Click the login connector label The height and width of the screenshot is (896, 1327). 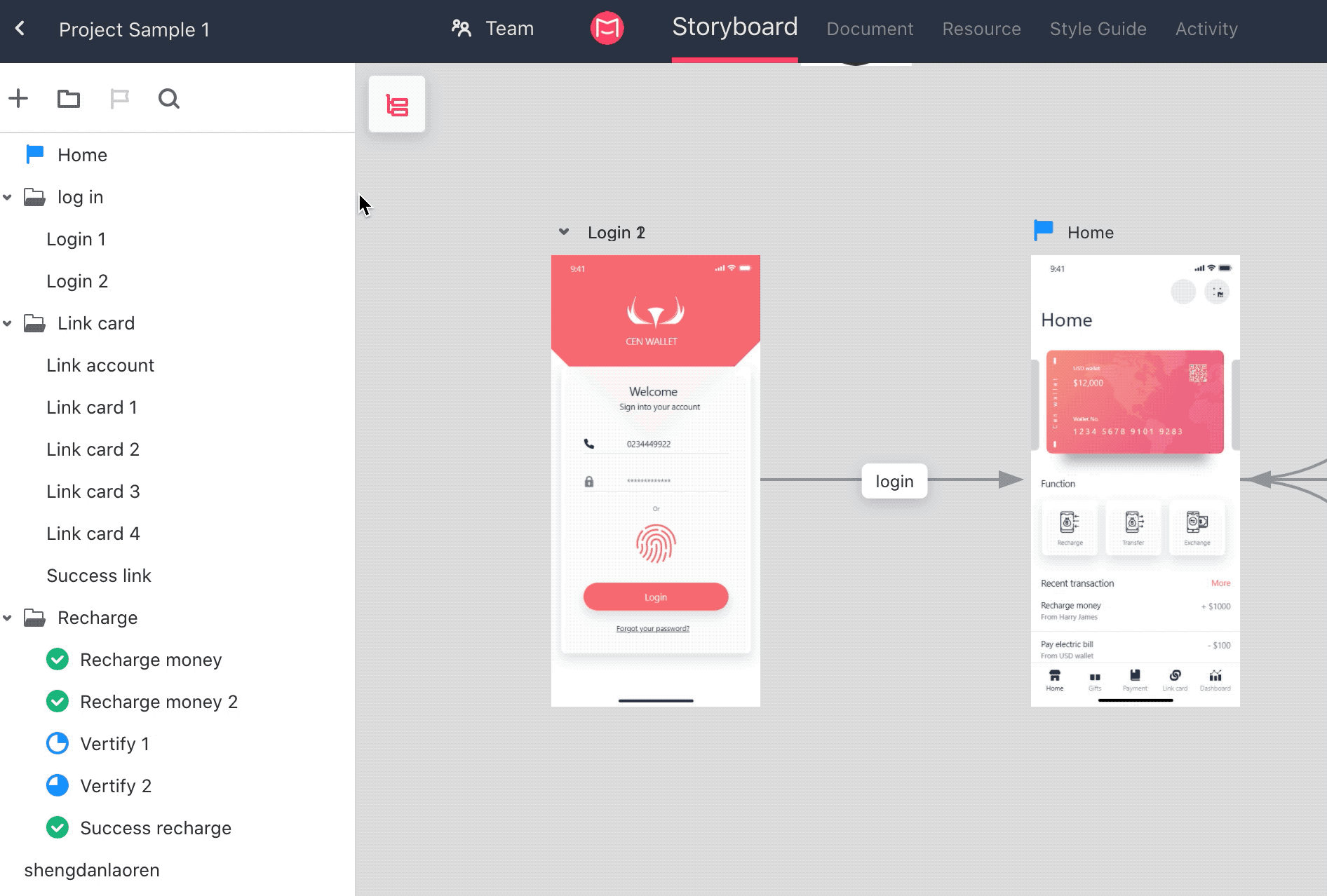tap(894, 481)
